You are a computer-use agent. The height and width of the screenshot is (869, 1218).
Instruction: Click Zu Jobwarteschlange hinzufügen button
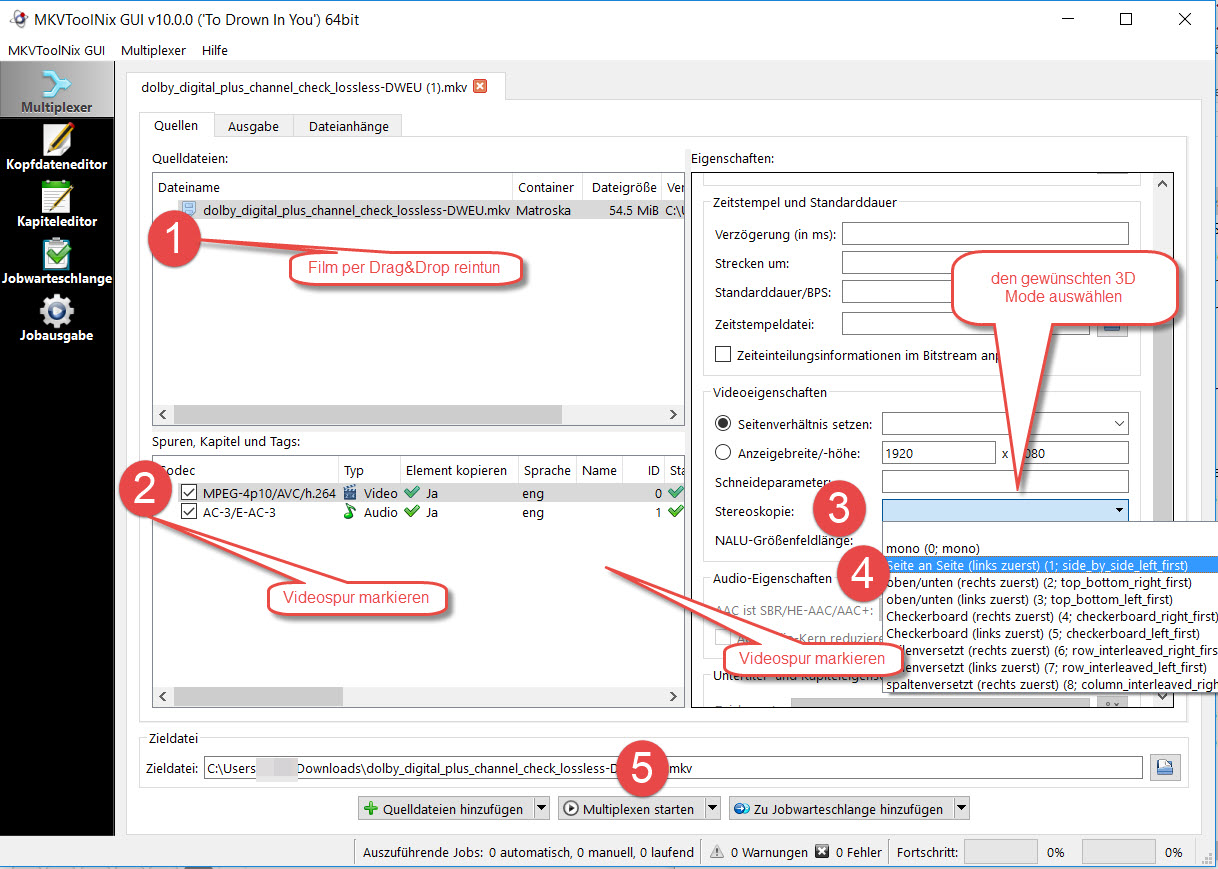841,809
